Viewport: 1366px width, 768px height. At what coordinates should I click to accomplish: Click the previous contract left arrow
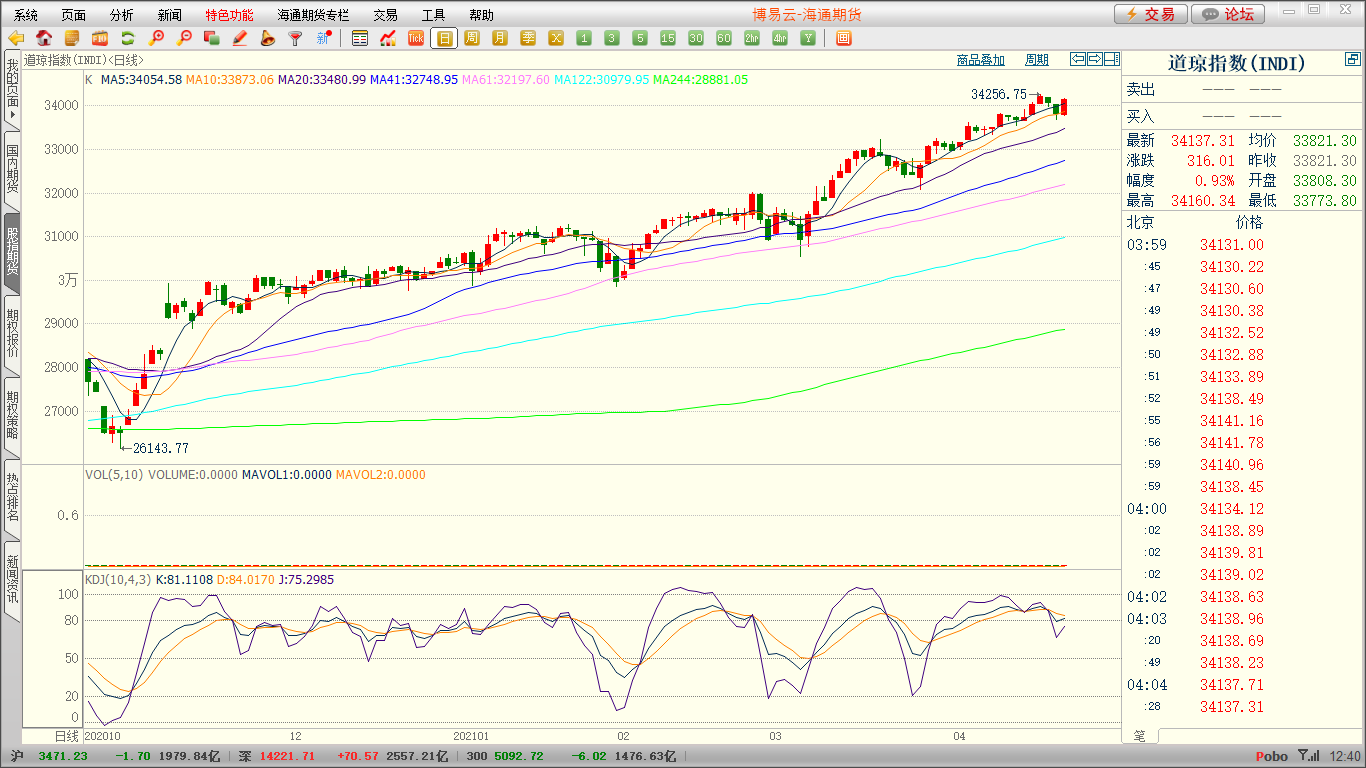(1077, 59)
